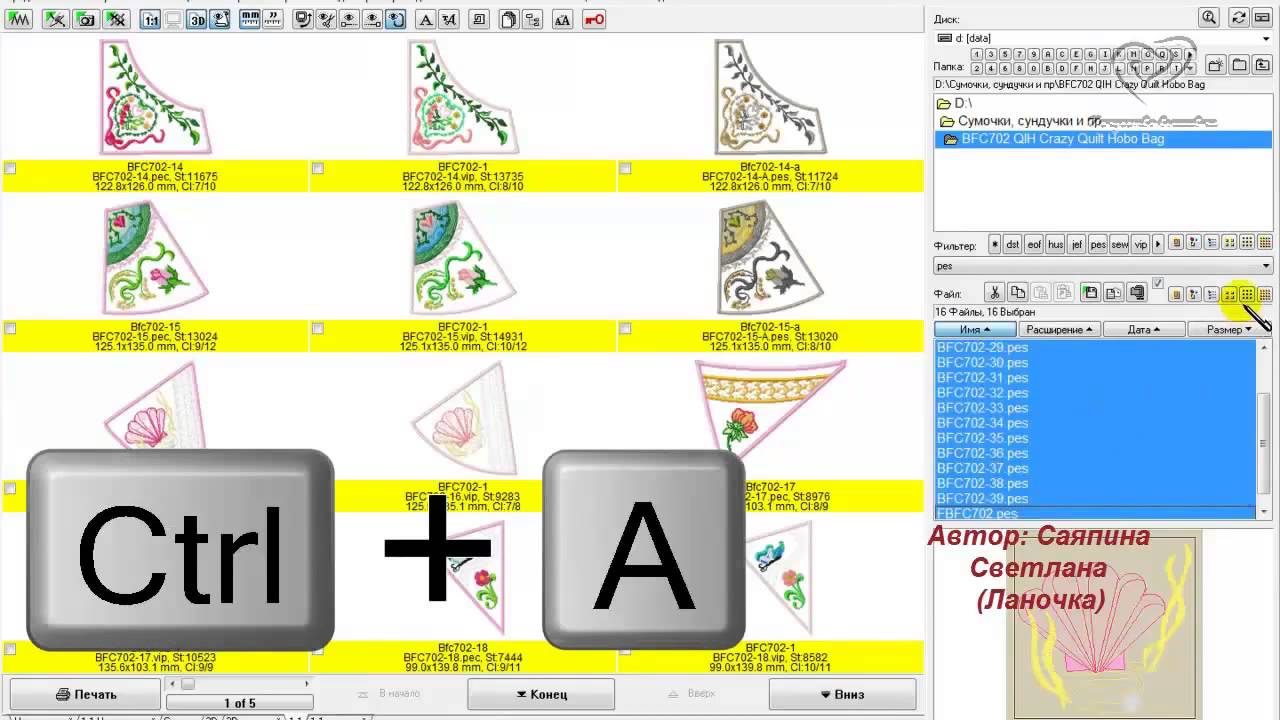Click the horizontal scrollbar above page indicator
Viewport: 1280px width, 720px height.
point(240,685)
